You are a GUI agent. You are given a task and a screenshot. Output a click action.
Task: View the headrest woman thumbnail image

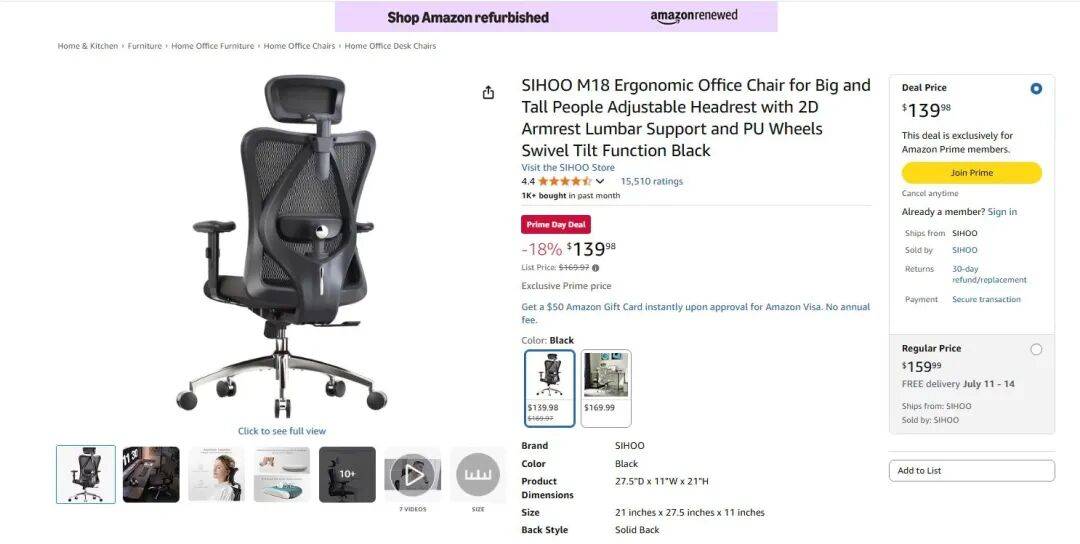(216, 474)
